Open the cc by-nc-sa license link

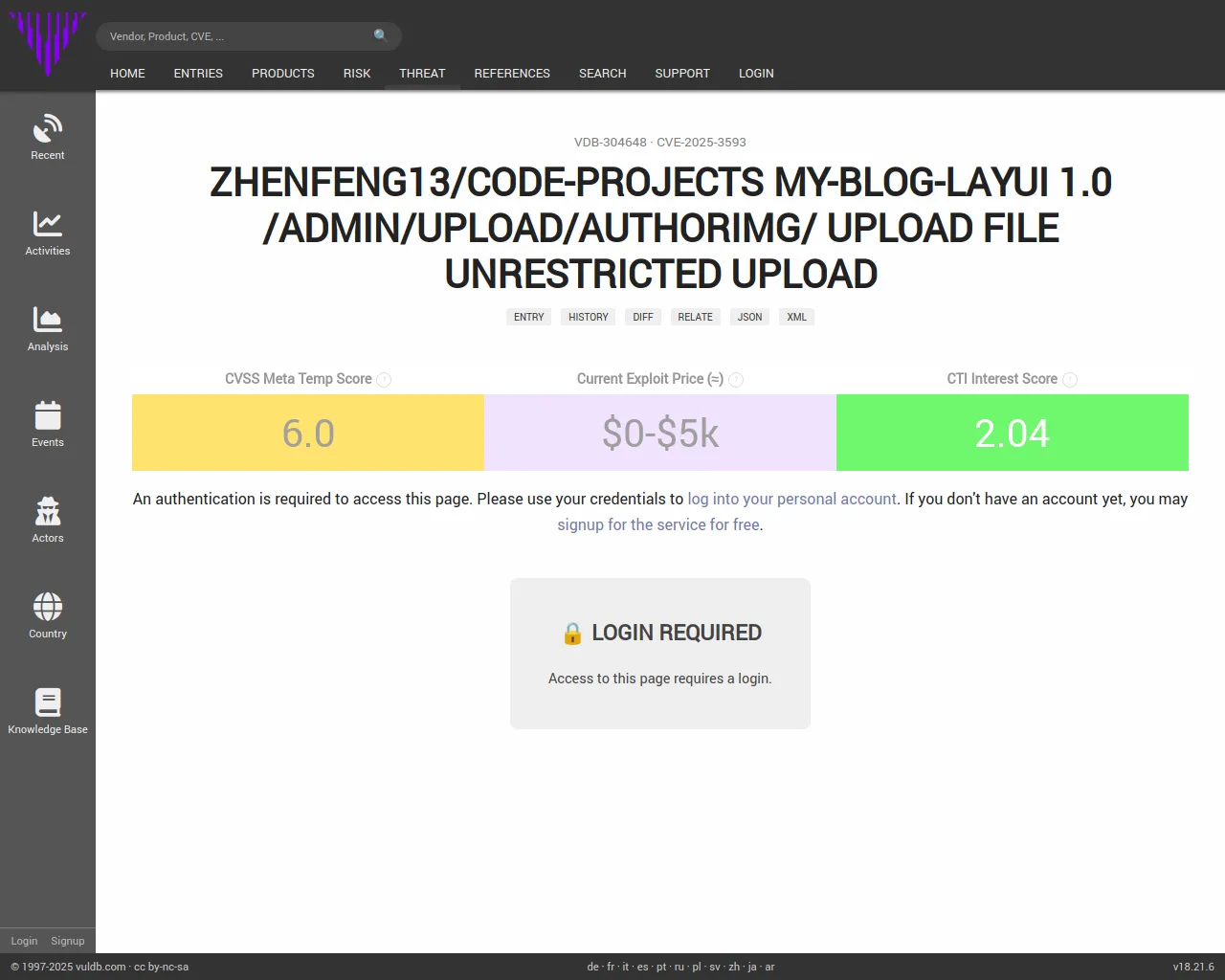pyautogui.click(x=161, y=967)
